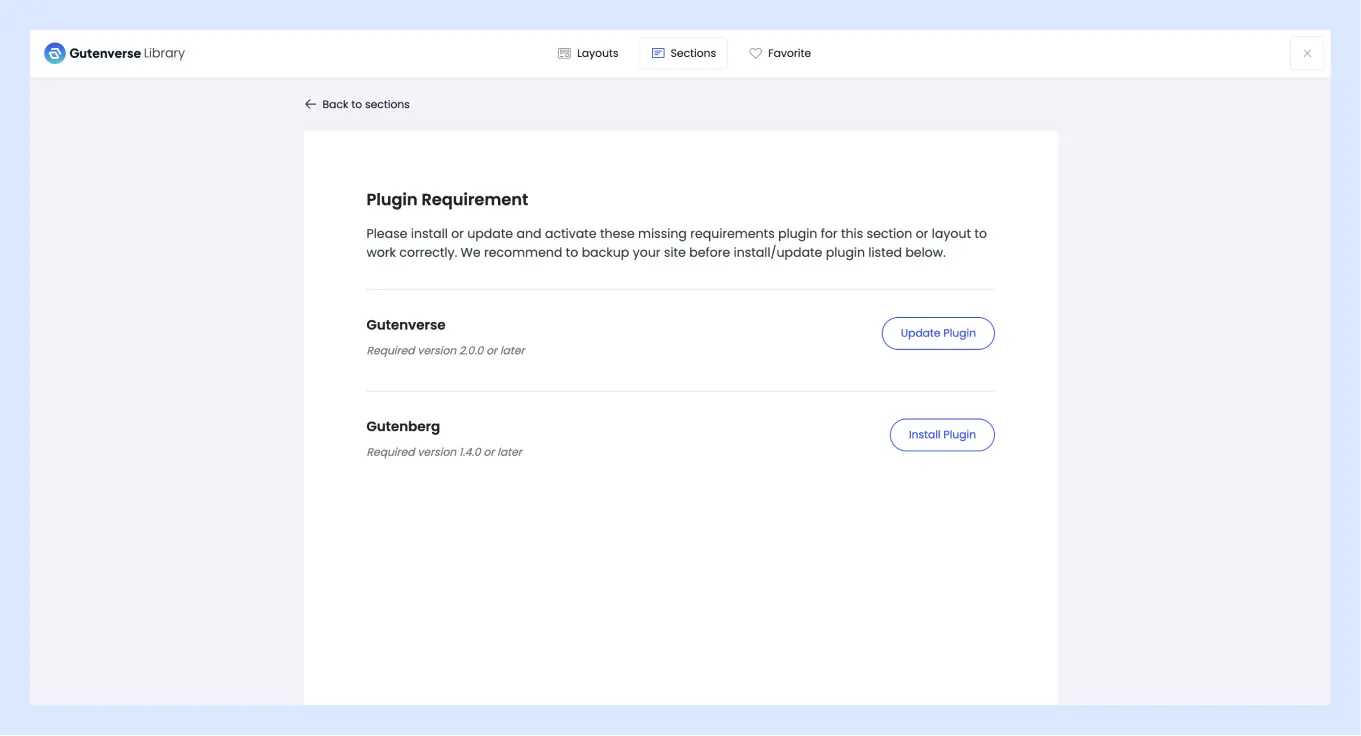The height and width of the screenshot is (736, 1361).
Task: Click the Layouts grid icon
Action: (564, 53)
